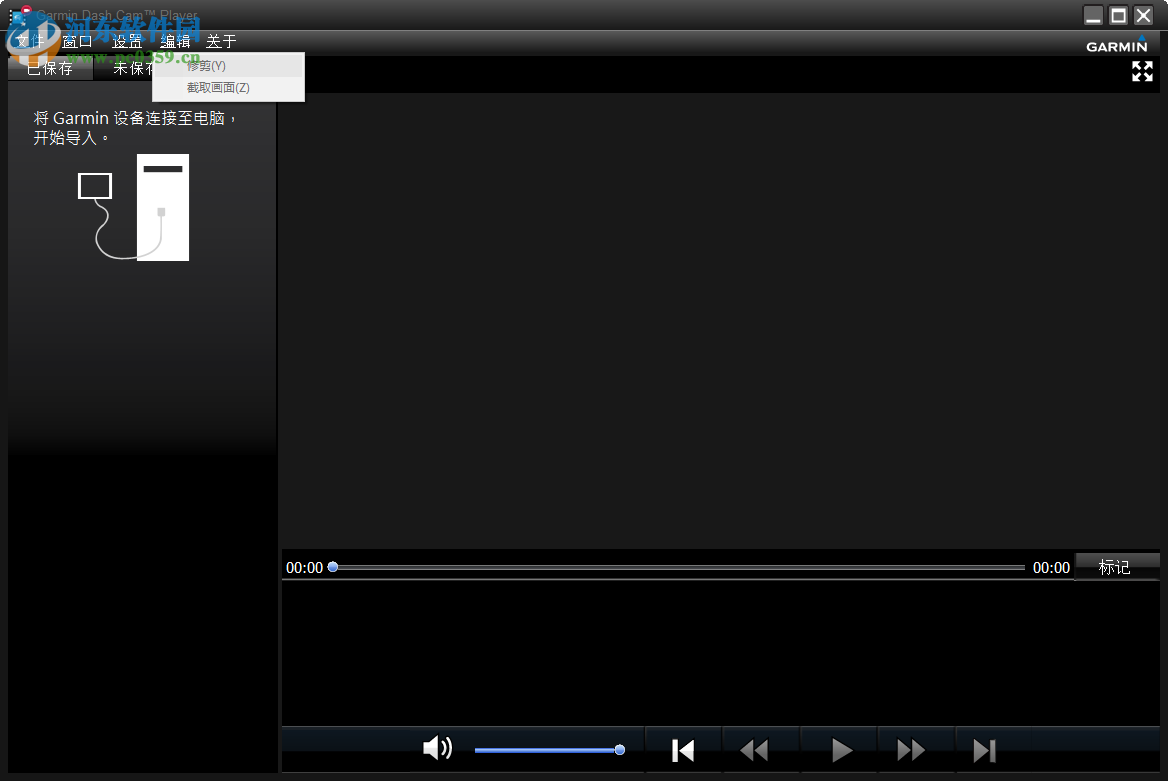Viewport: 1168px width, 781px height.
Task: Skip to the next clip
Action: click(x=985, y=750)
